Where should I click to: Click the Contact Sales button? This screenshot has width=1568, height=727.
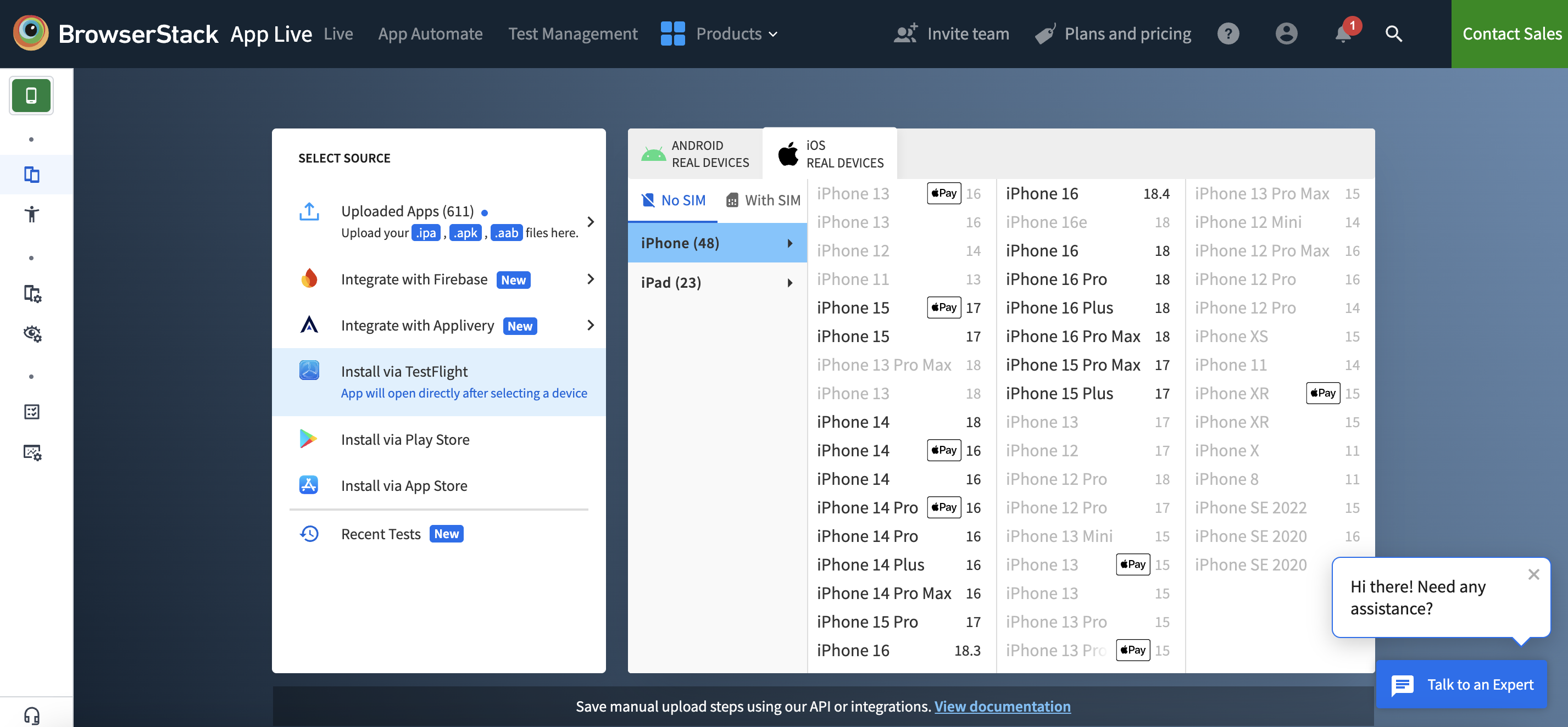tap(1511, 33)
